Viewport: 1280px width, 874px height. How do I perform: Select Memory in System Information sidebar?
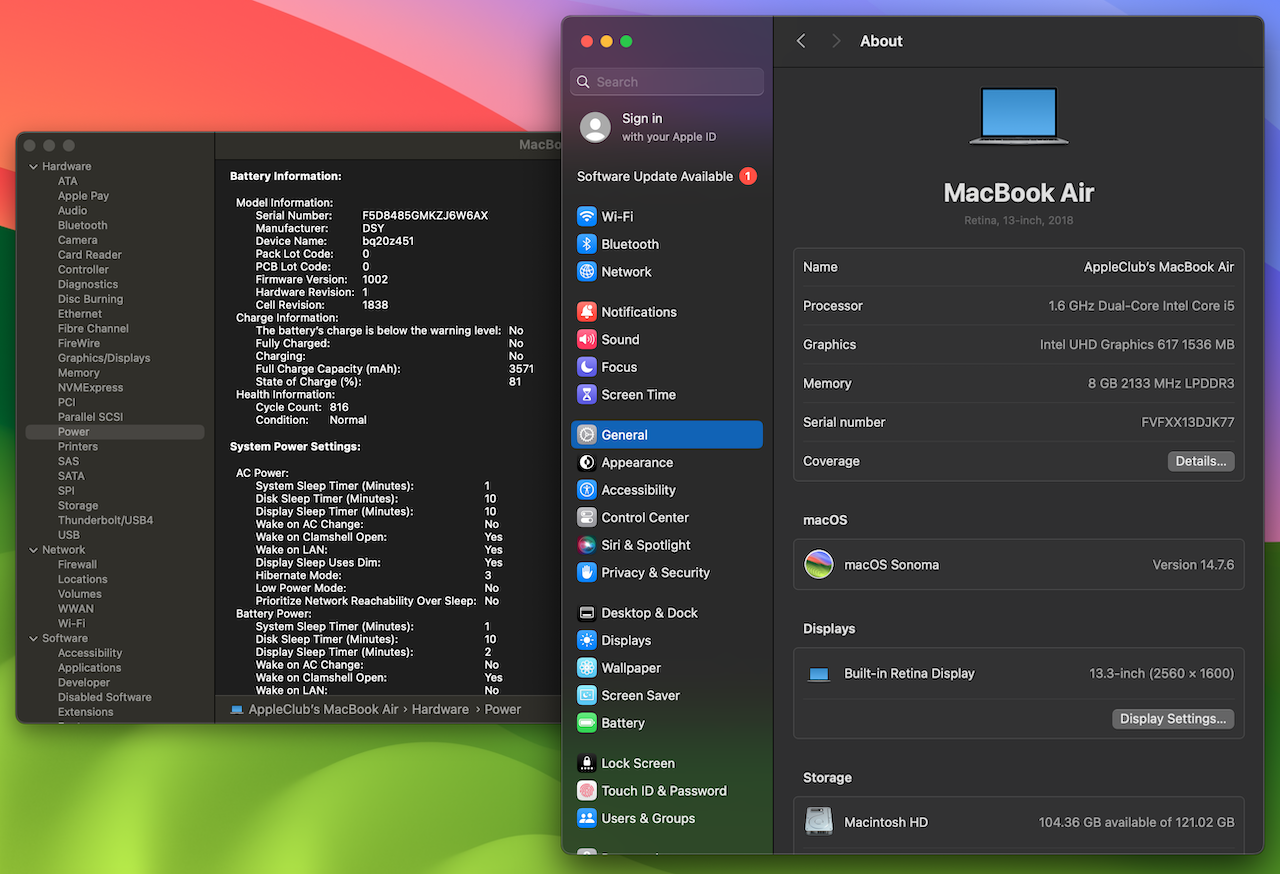(79, 373)
